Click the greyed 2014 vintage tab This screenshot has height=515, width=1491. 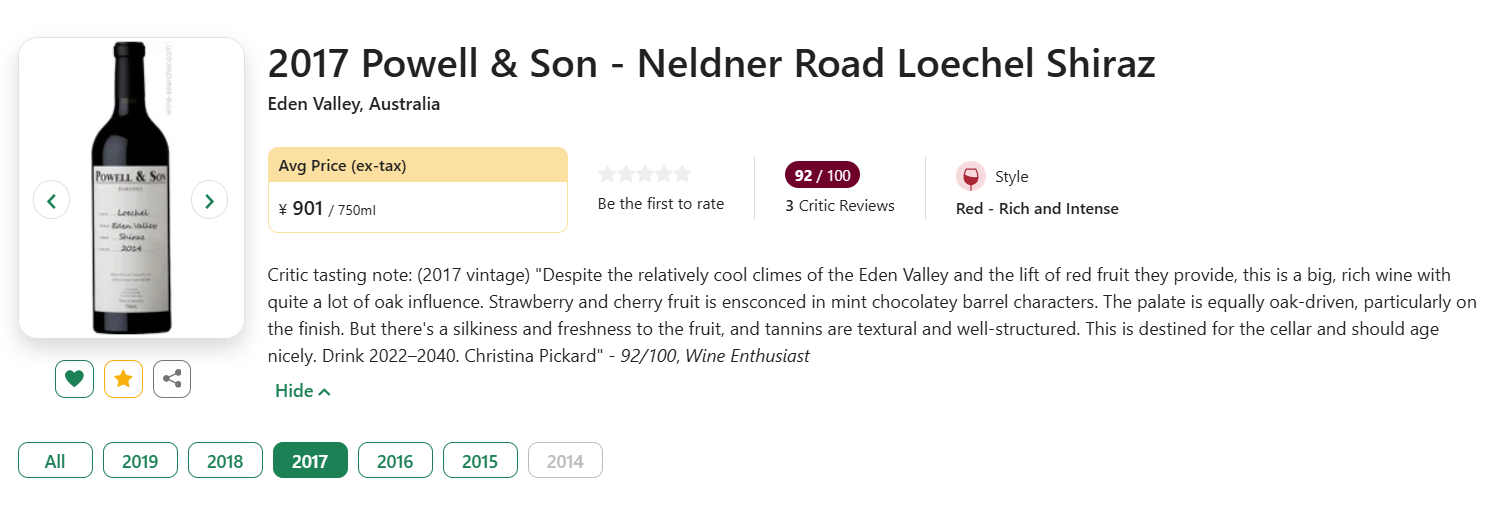pyautogui.click(x=565, y=461)
